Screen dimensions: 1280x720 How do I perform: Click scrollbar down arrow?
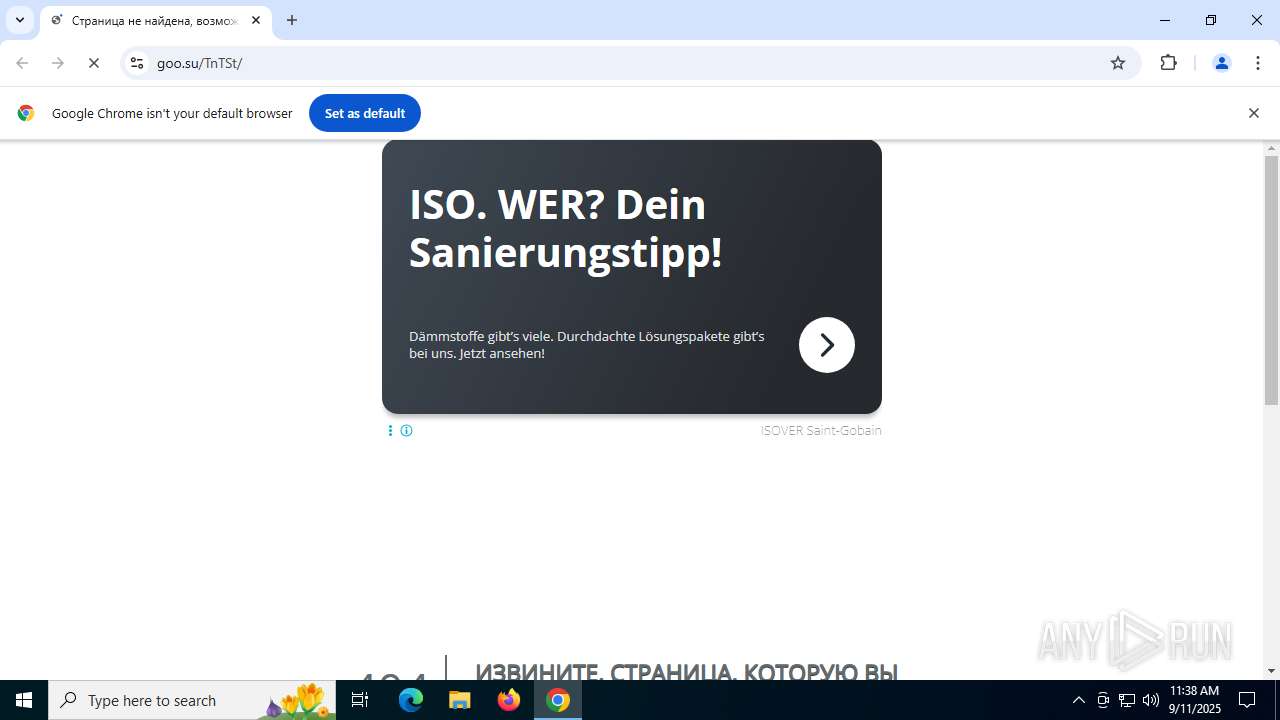click(x=1271, y=671)
